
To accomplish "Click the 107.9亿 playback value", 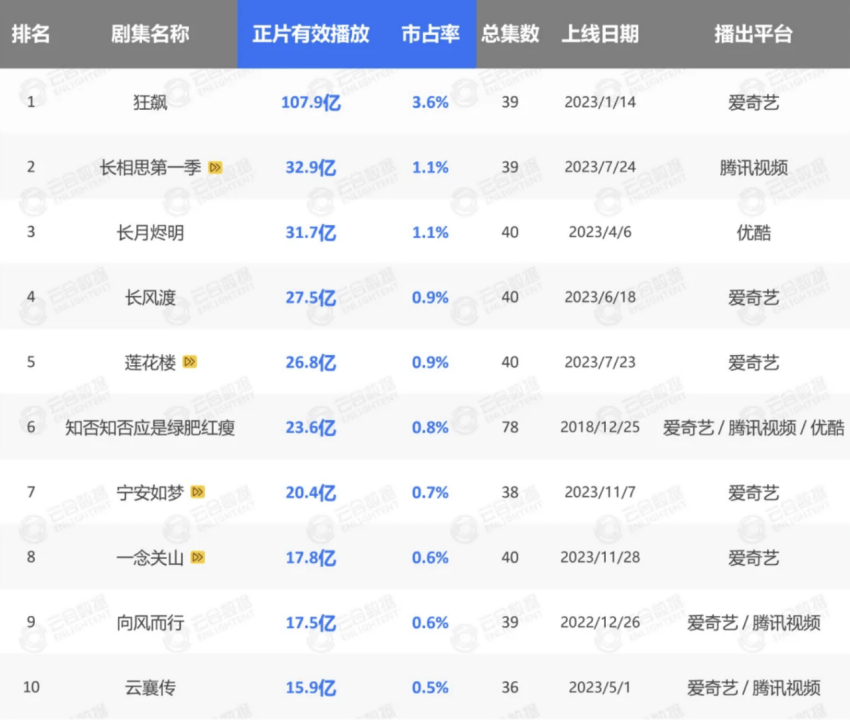I will (311, 102).
